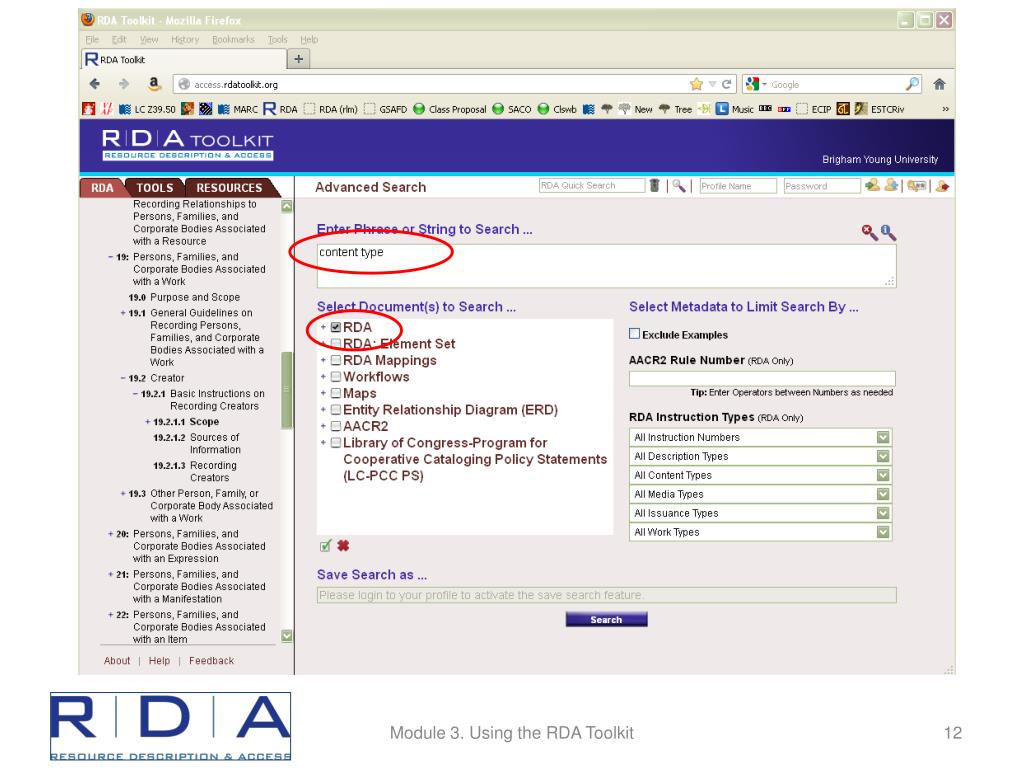1024x768 pixels.
Task: Open the All Instruction Numbers dropdown
Action: pyautogui.click(x=761, y=438)
